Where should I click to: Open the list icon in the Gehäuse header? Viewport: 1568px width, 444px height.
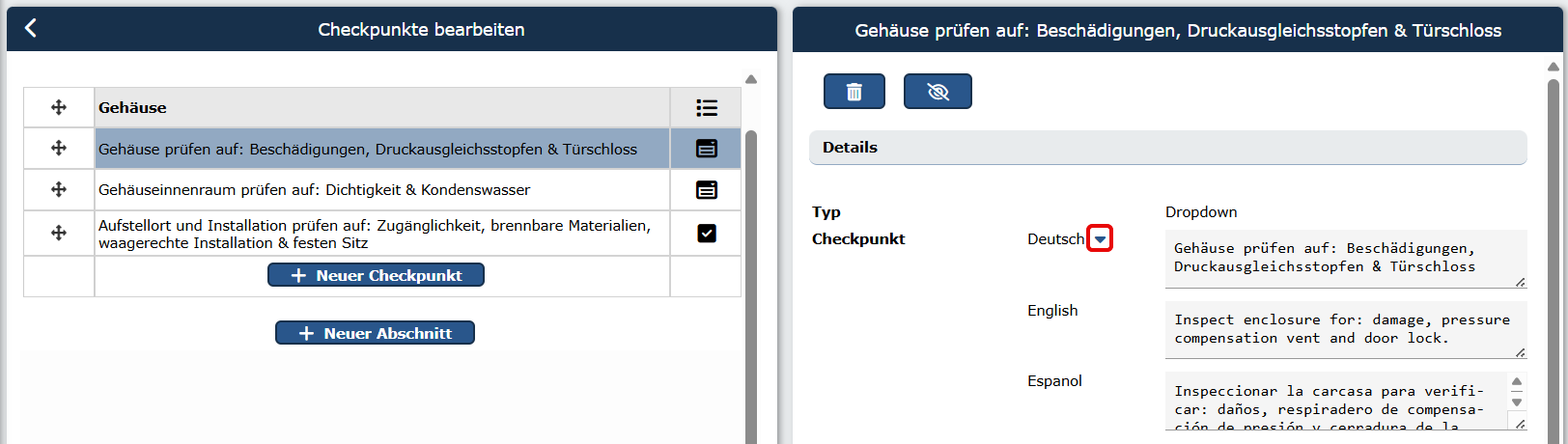pos(707,107)
